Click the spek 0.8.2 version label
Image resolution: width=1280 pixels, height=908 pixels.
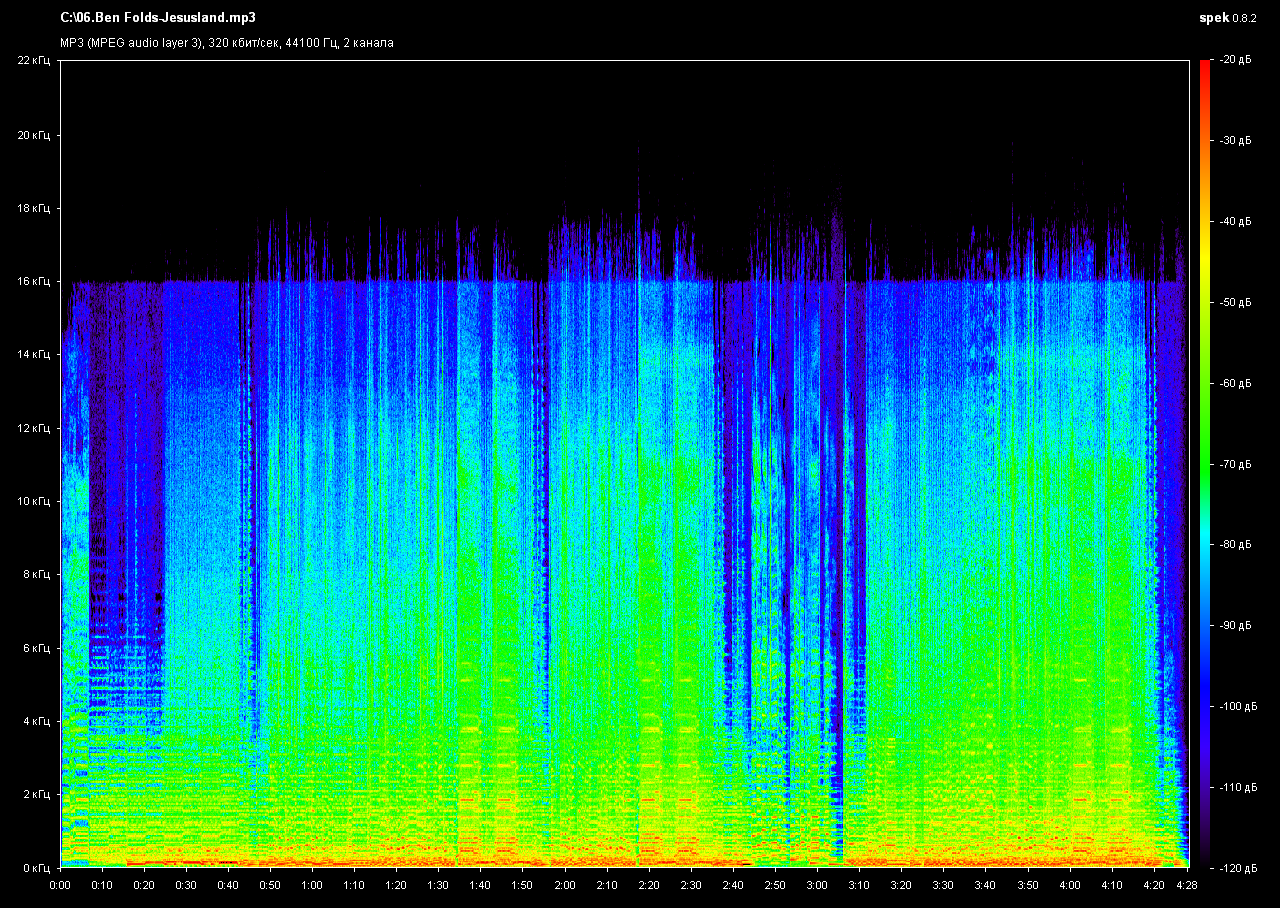tap(1229, 18)
